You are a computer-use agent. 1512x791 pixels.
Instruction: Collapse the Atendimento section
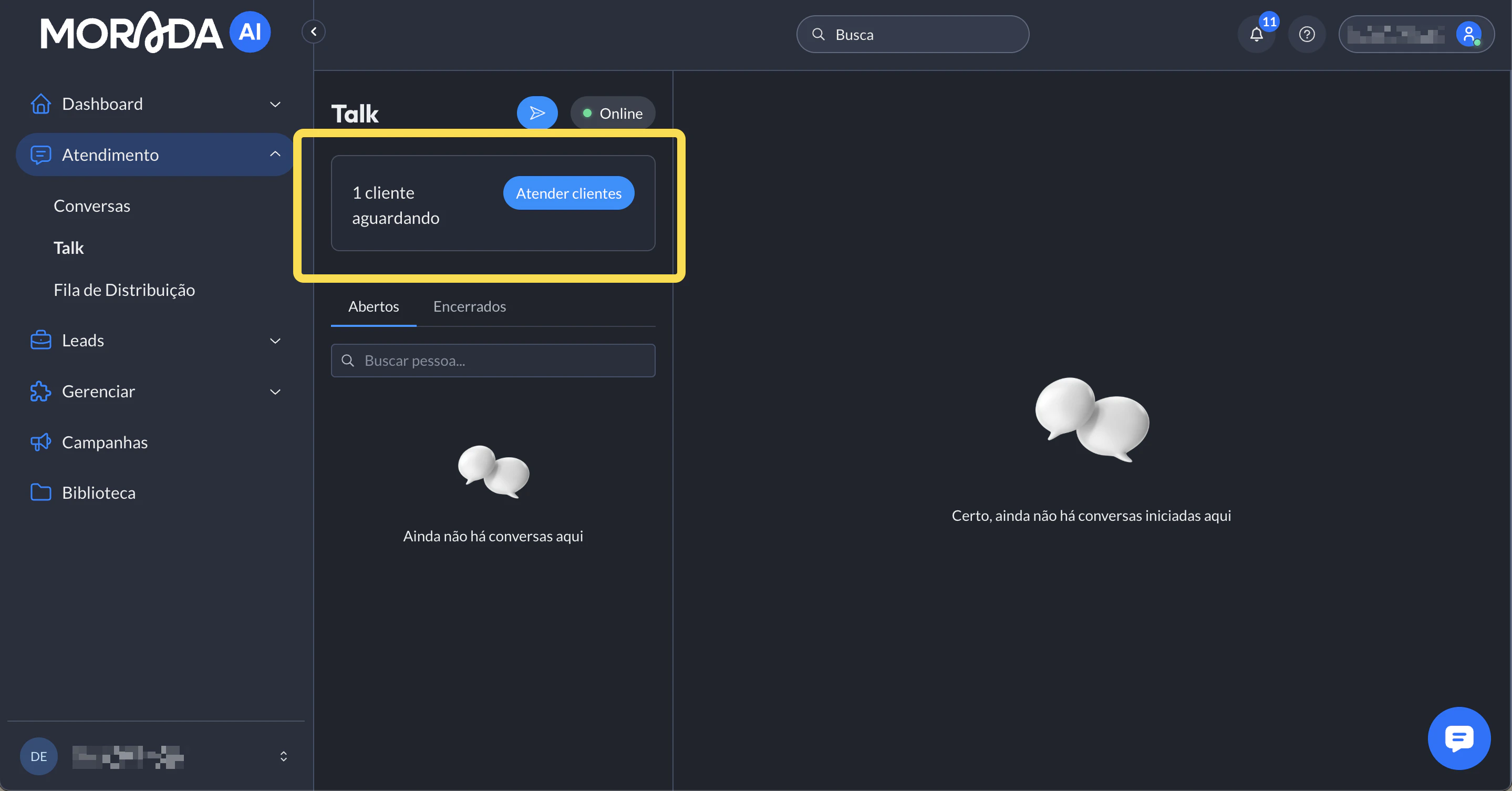click(275, 155)
